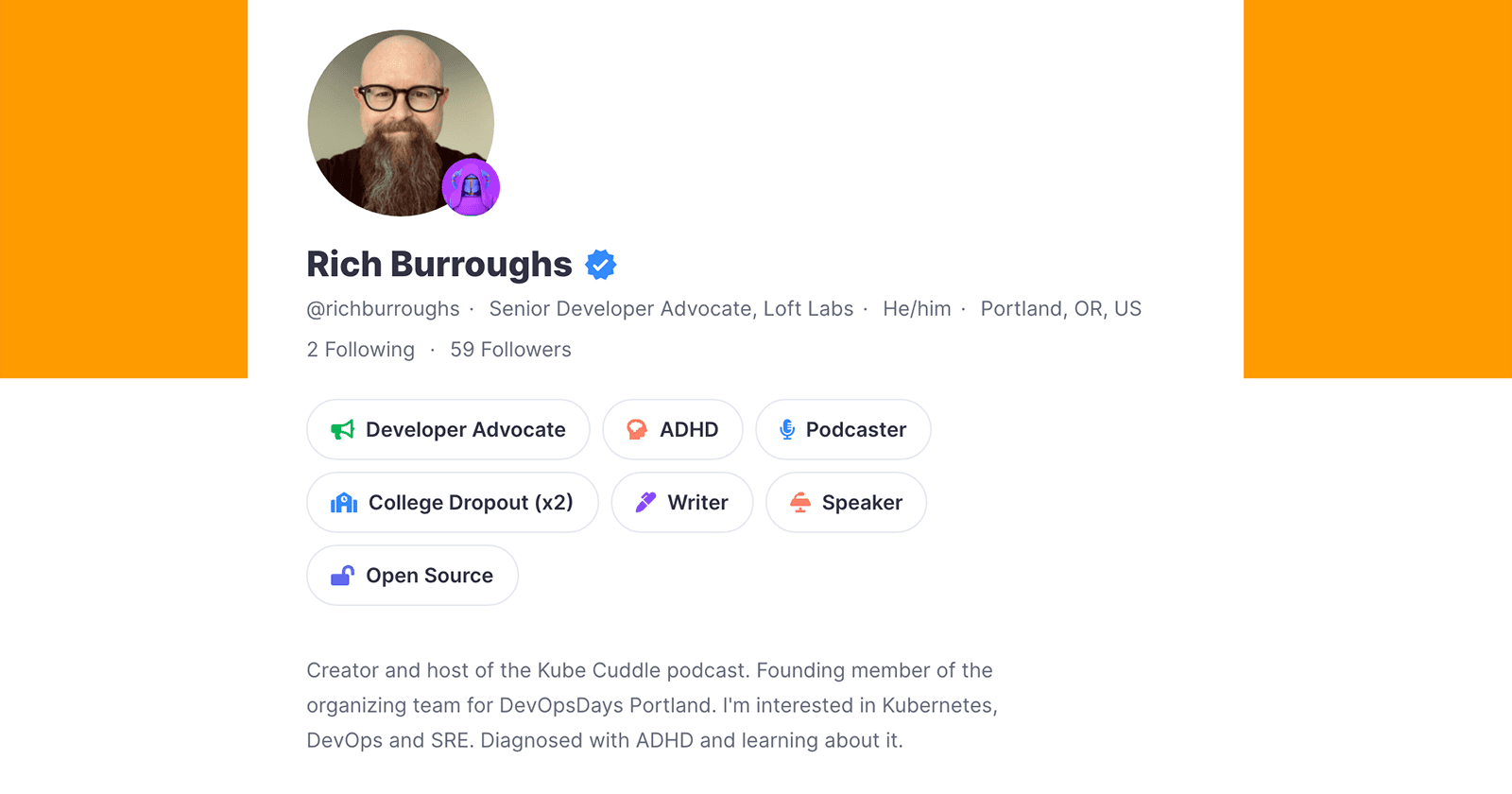
Task: Click the Speaker badge pill
Action: click(x=846, y=502)
